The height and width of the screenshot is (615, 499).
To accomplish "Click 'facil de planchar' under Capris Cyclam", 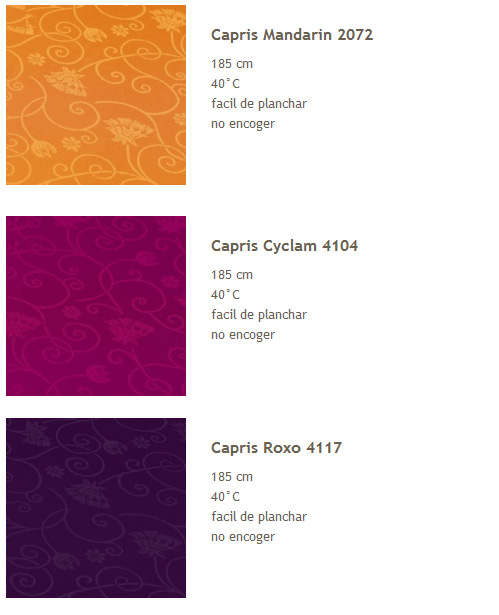I will click(x=259, y=315).
